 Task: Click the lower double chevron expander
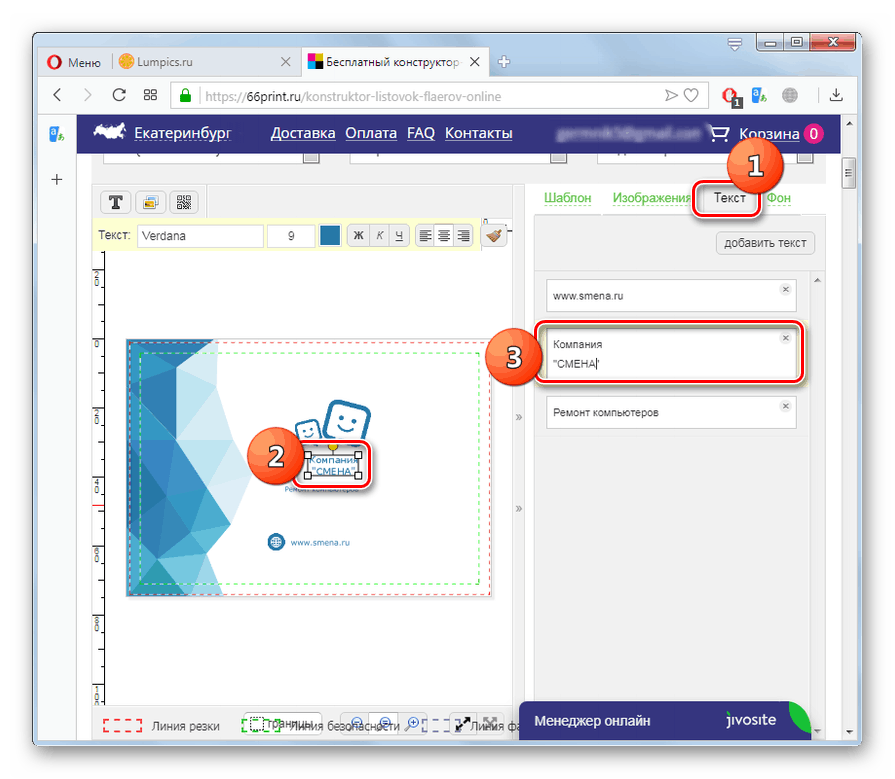(x=519, y=508)
